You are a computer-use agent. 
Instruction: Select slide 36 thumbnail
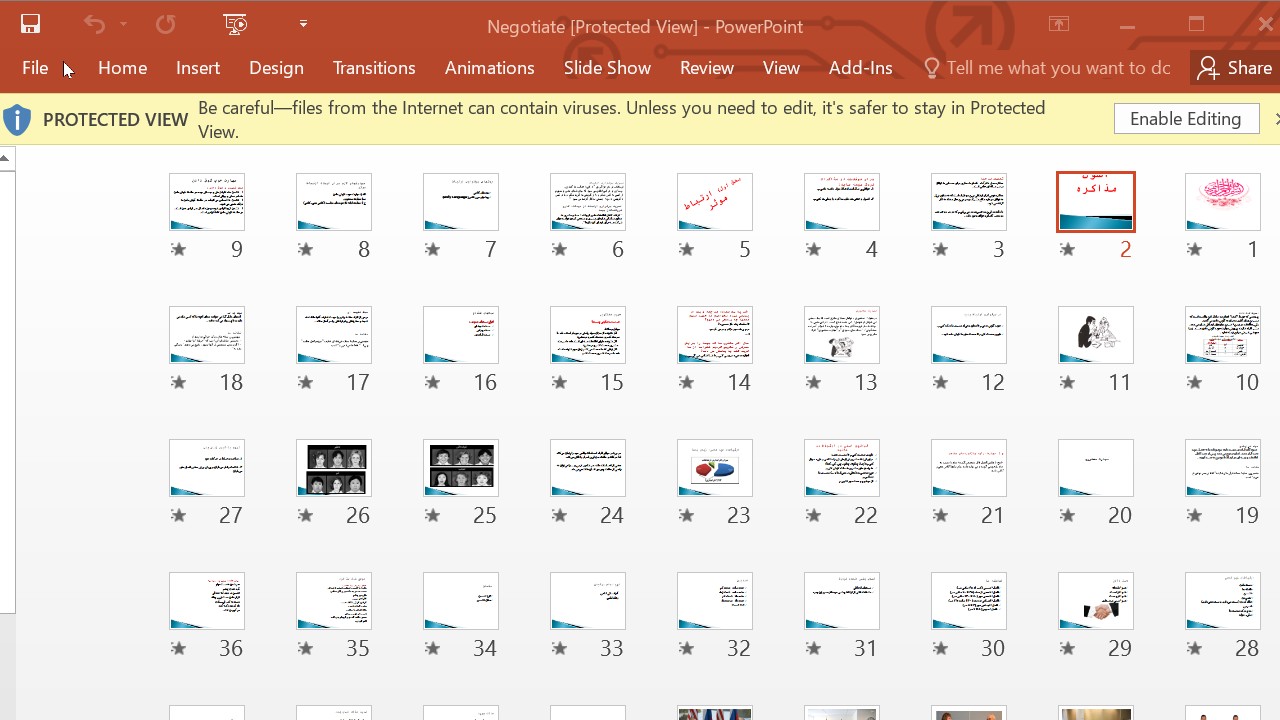(206, 601)
